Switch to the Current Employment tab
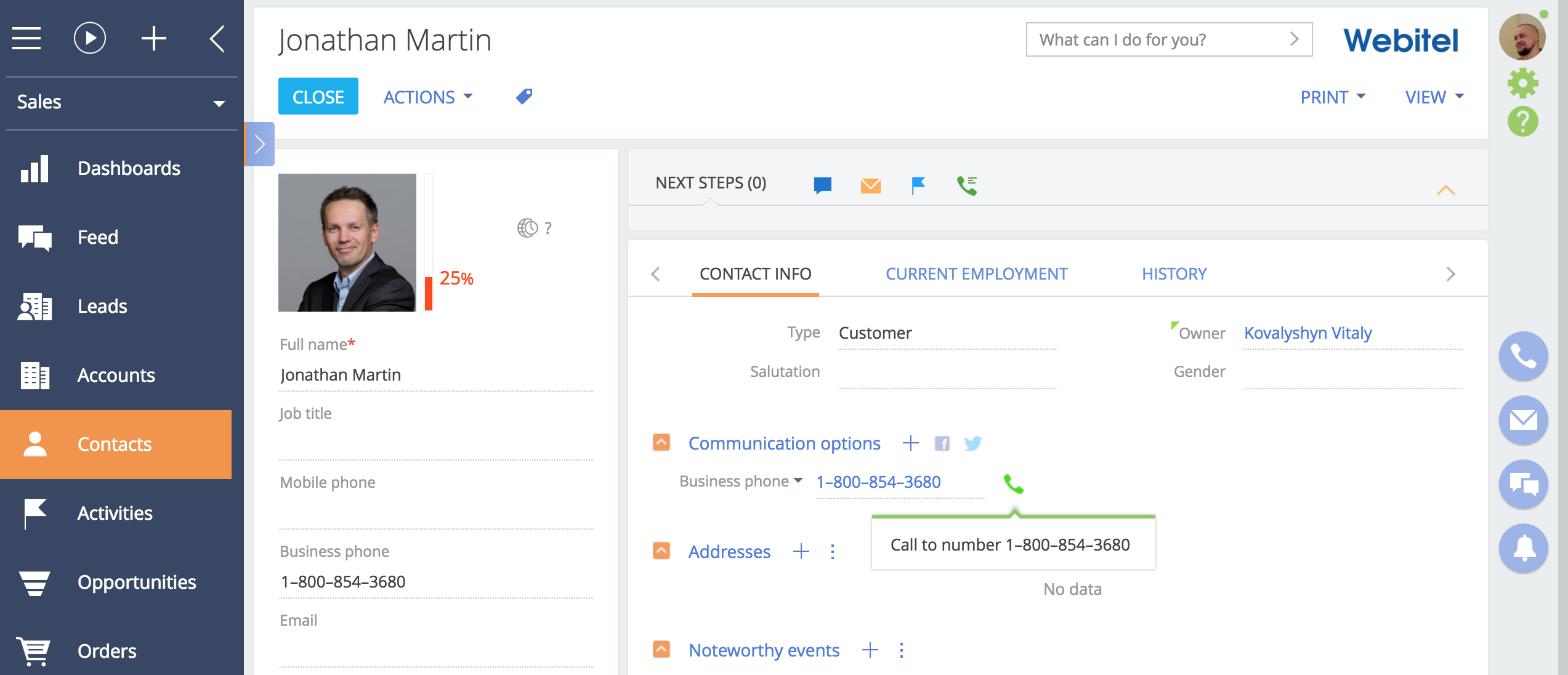This screenshot has height=675, width=1568. (x=976, y=273)
